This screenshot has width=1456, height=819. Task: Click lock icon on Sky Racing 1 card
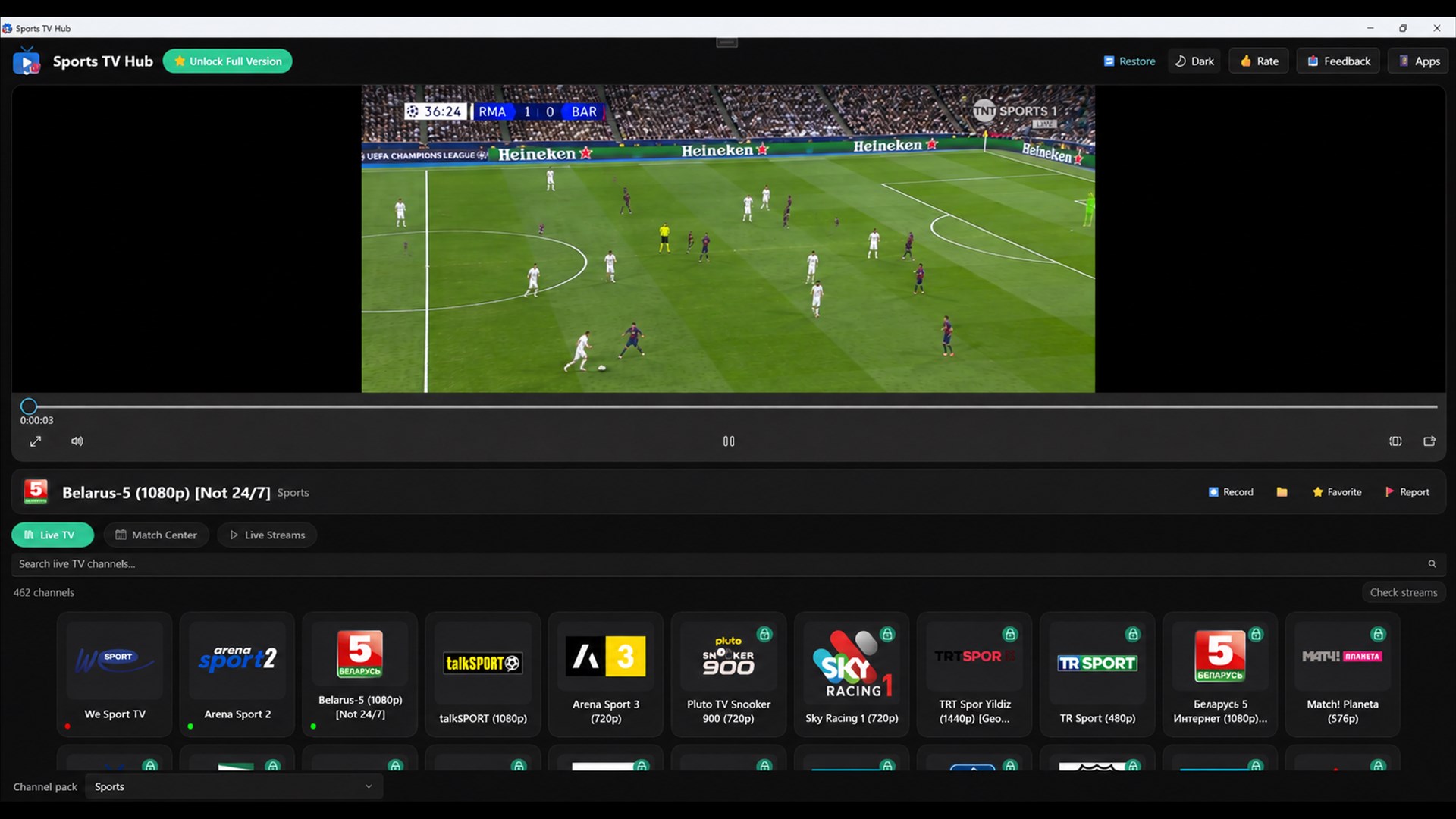pos(887,634)
